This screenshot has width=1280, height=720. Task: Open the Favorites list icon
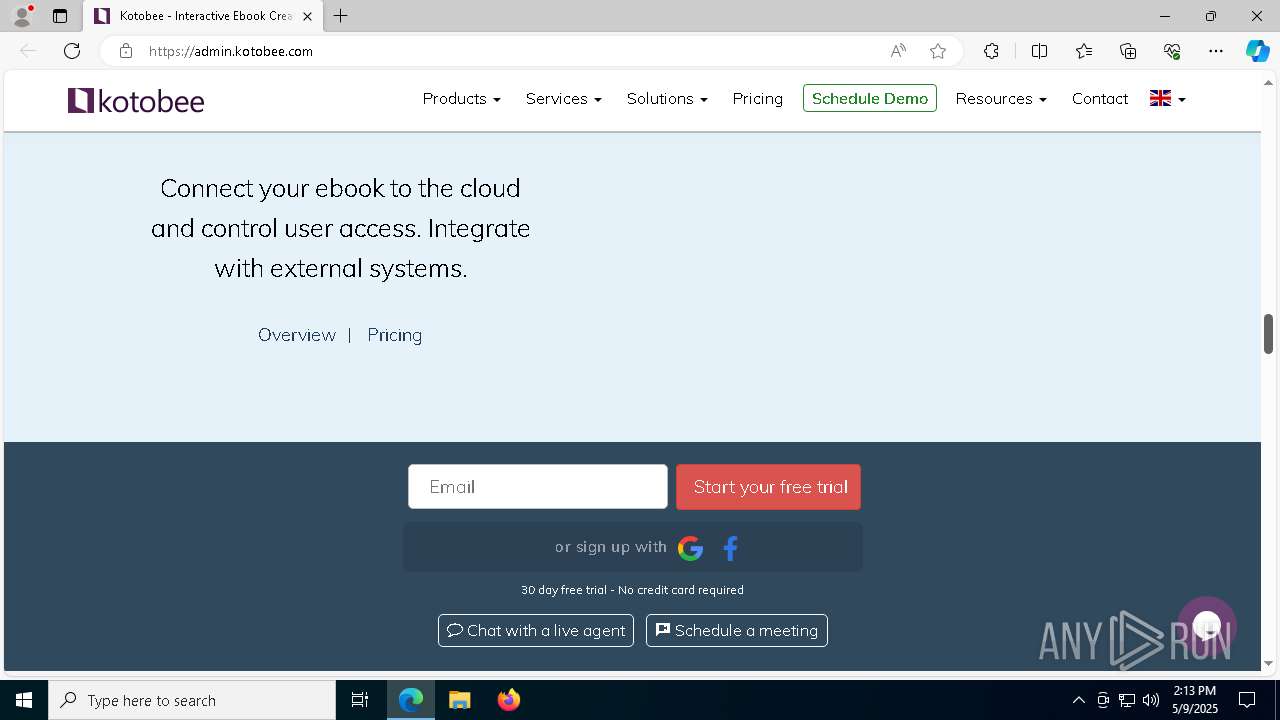point(1084,51)
